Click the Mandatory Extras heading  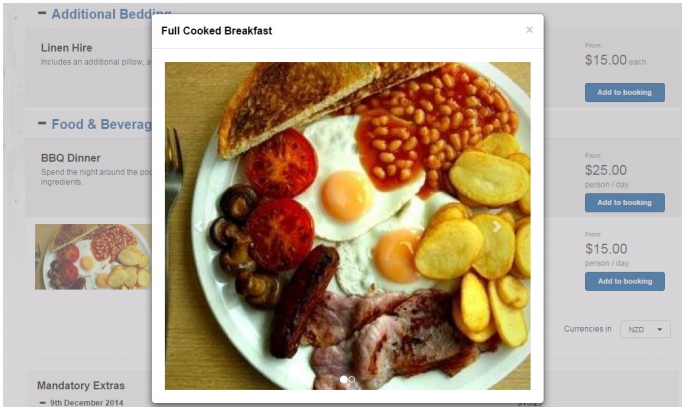pos(81,385)
